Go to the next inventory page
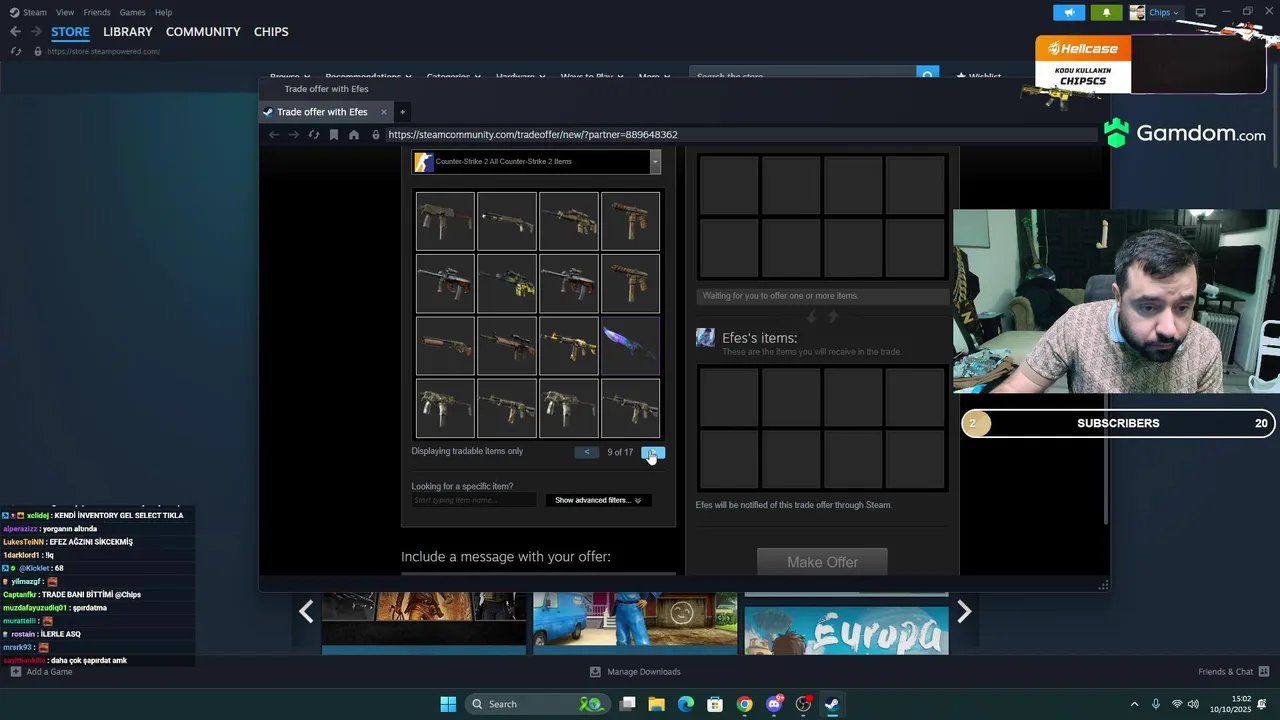The height and width of the screenshot is (720, 1280). (652, 452)
